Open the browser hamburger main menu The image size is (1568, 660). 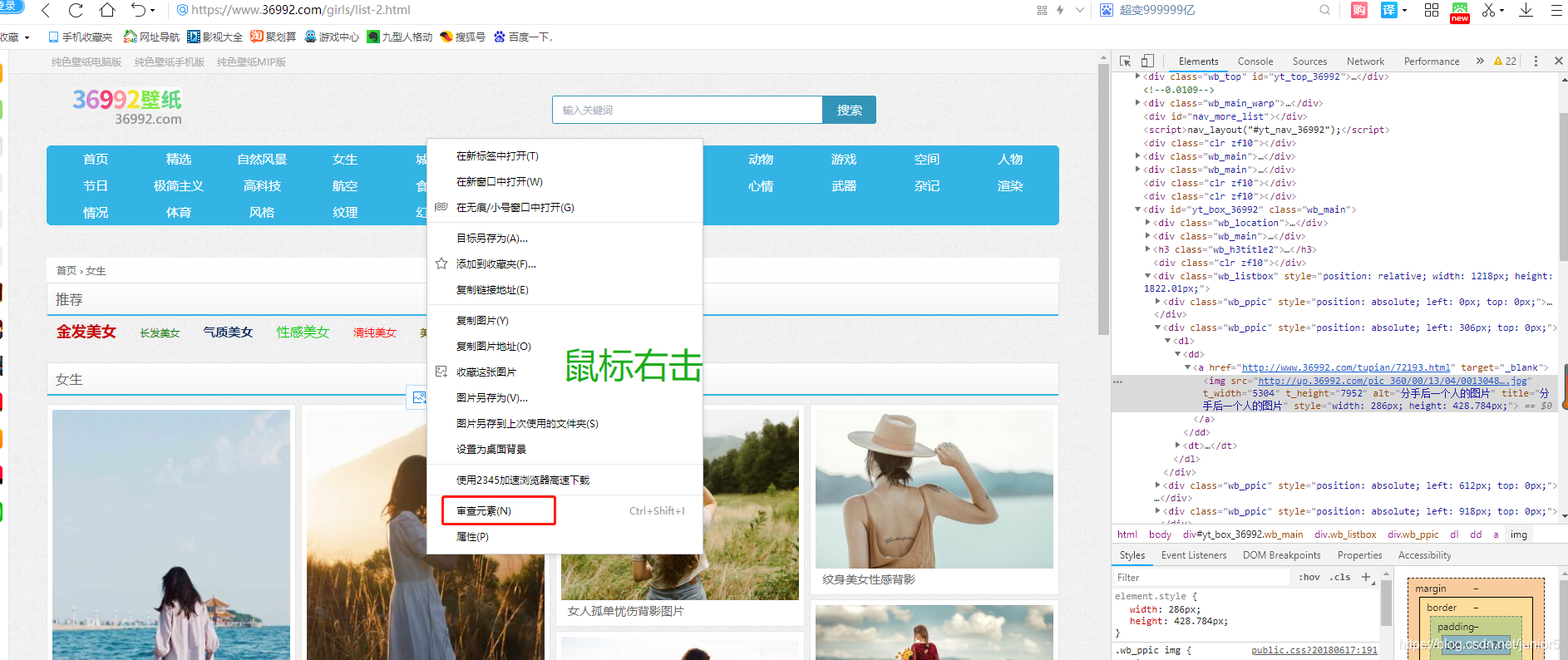tap(1556, 10)
